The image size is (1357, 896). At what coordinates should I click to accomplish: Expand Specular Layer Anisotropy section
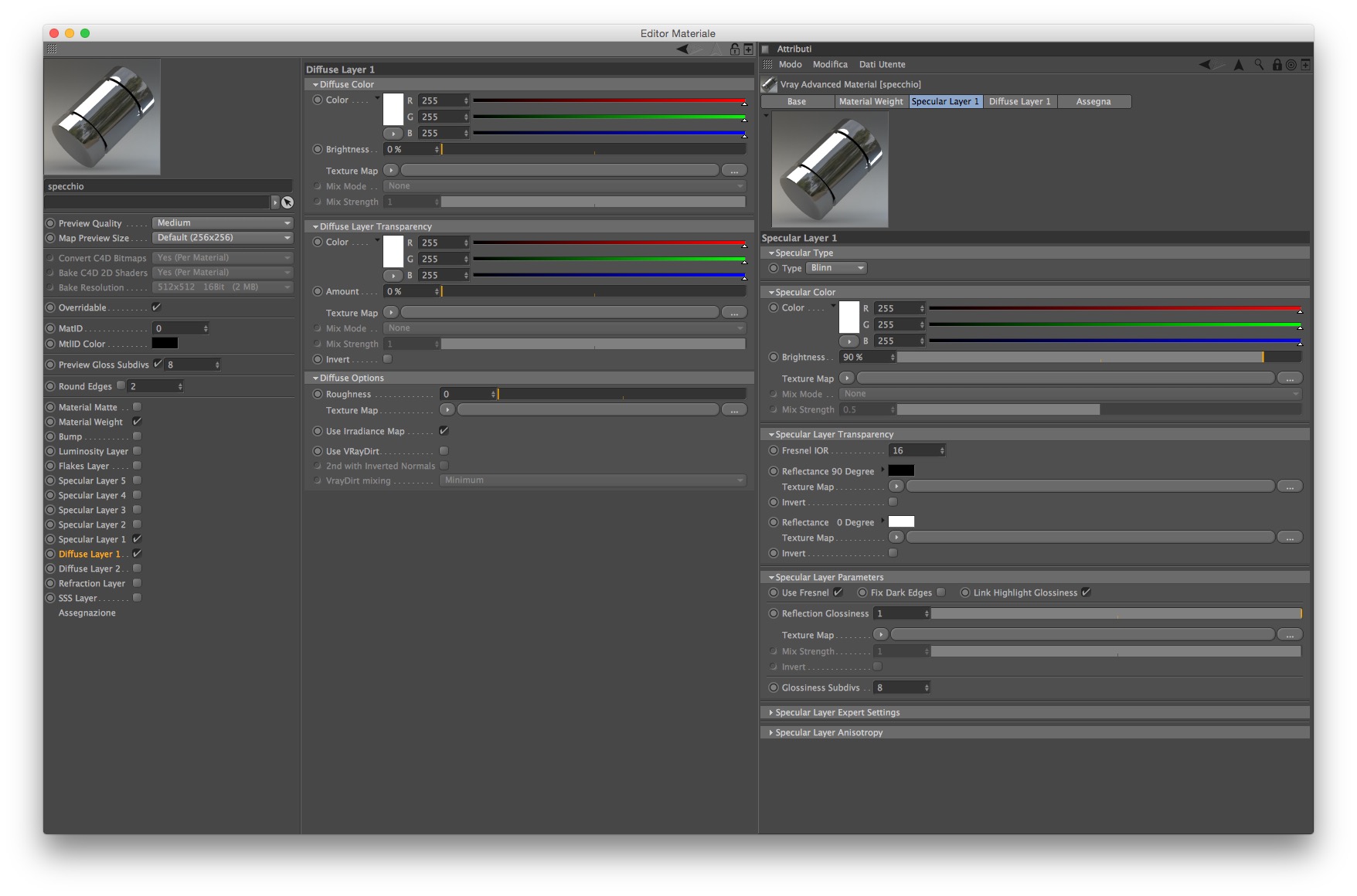coord(828,732)
